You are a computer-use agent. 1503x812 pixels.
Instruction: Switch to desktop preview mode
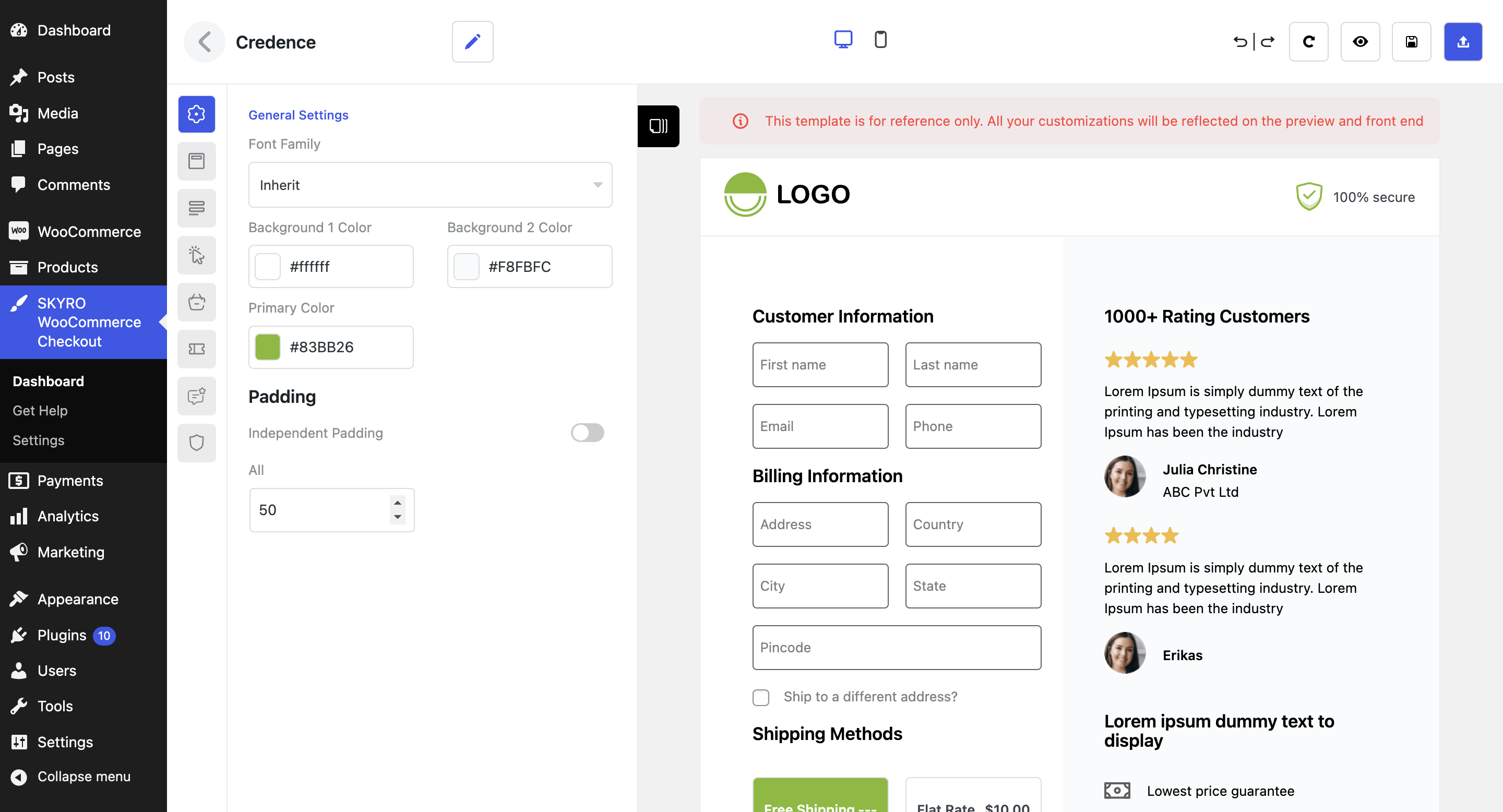843,40
